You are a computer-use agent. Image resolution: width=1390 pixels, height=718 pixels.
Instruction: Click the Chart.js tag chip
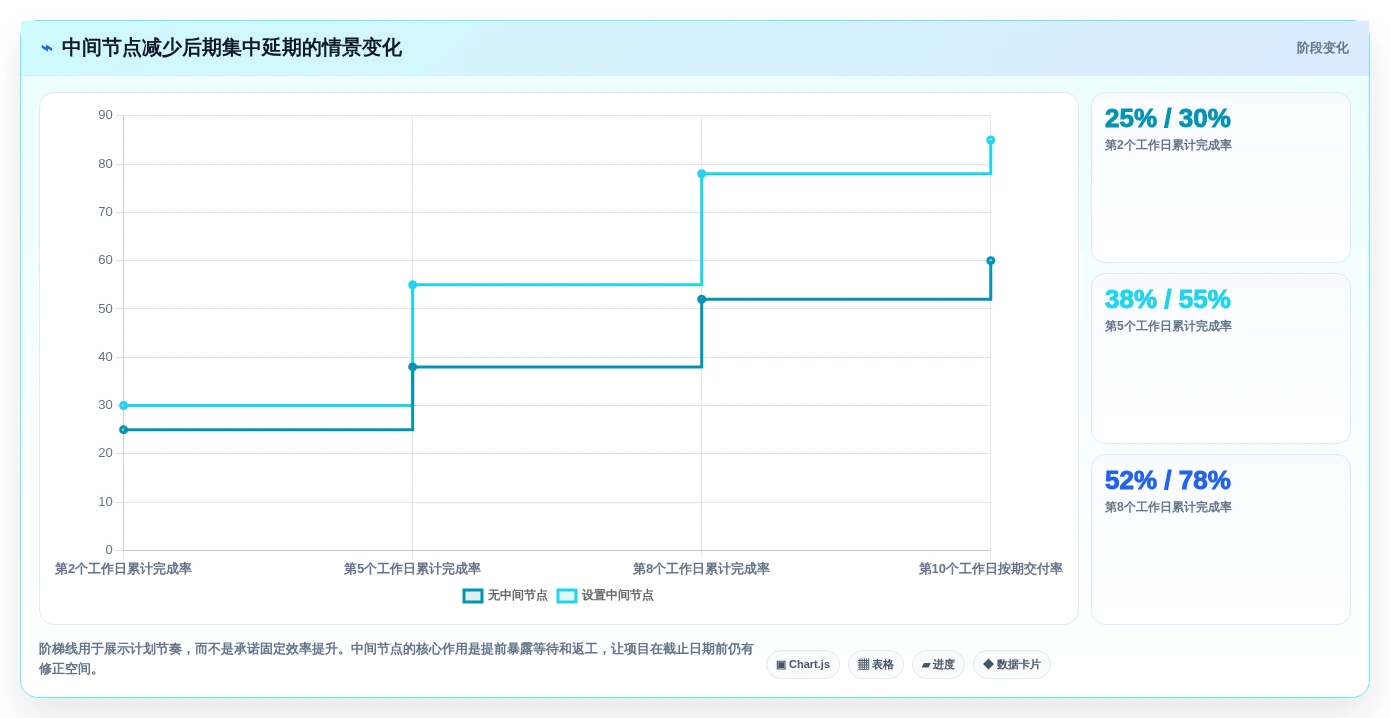(803, 665)
